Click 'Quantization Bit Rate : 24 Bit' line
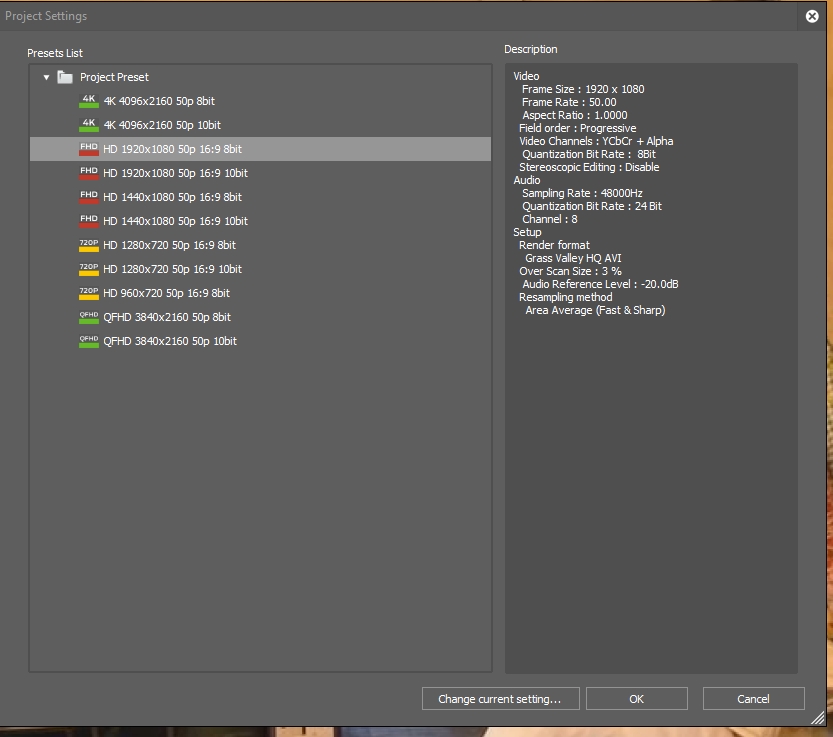 [x=592, y=206]
